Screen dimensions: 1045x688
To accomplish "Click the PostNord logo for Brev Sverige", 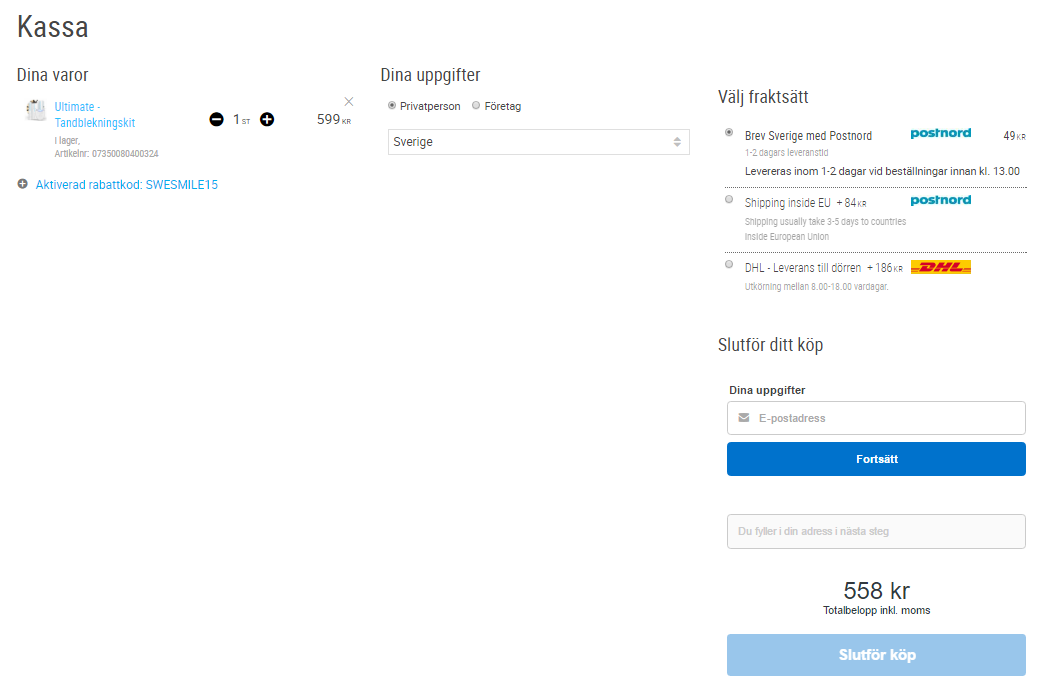I will (940, 134).
